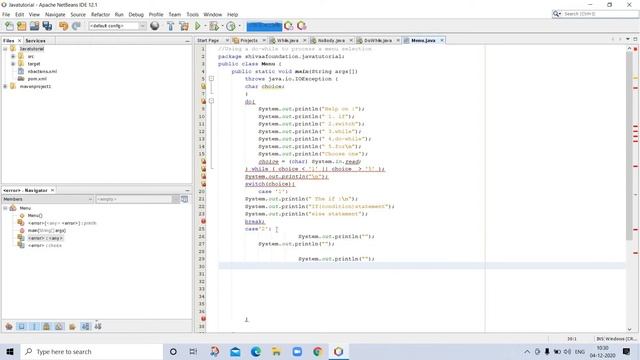The image size is (640, 360).
Task: Click the Save All toolbar icon
Action: click(x=47, y=26)
